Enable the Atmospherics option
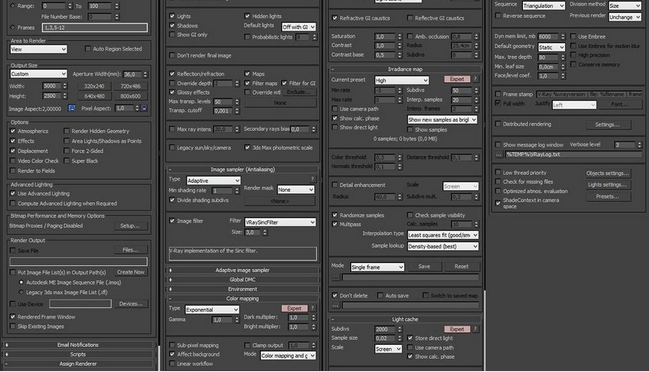This screenshot has width=649, height=372. point(13,131)
